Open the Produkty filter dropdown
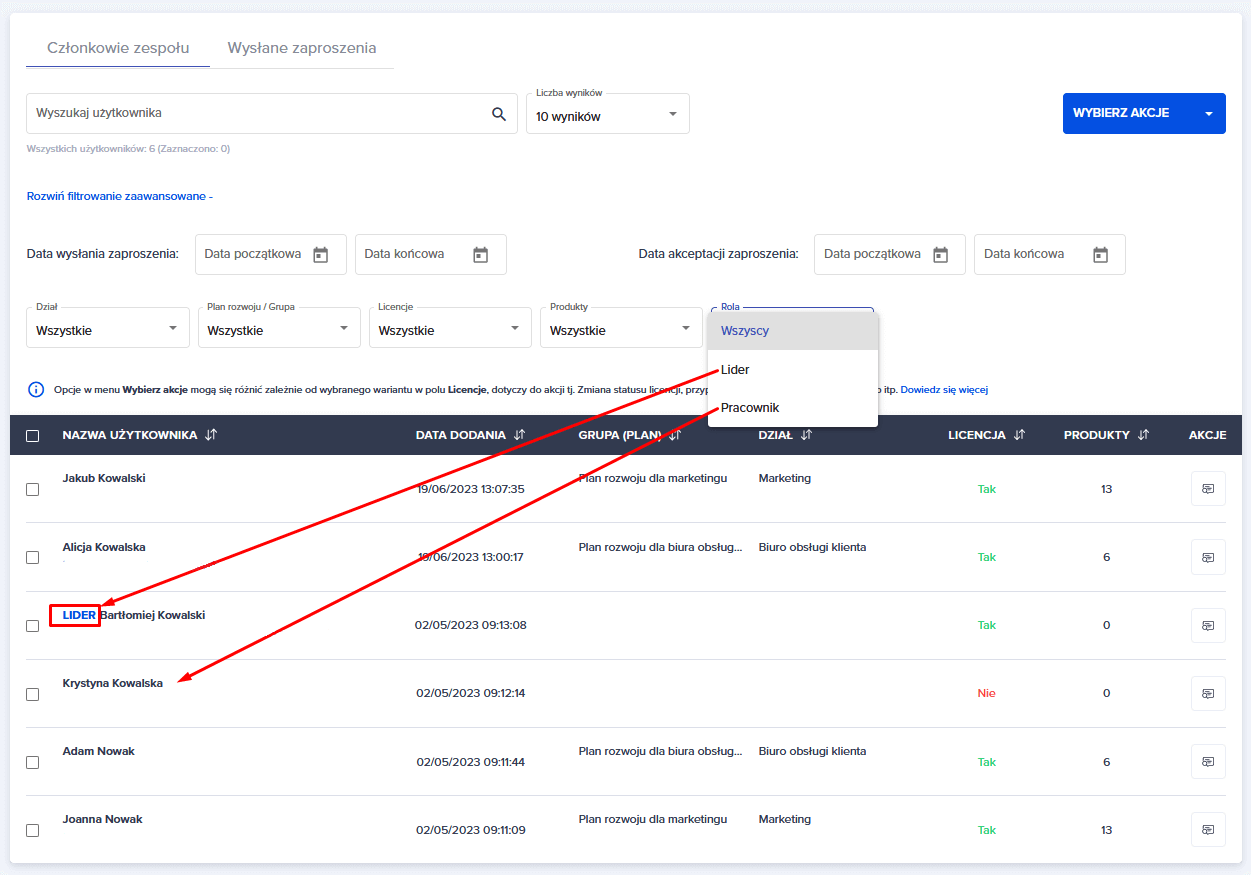The width and height of the screenshot is (1251, 875). point(620,329)
